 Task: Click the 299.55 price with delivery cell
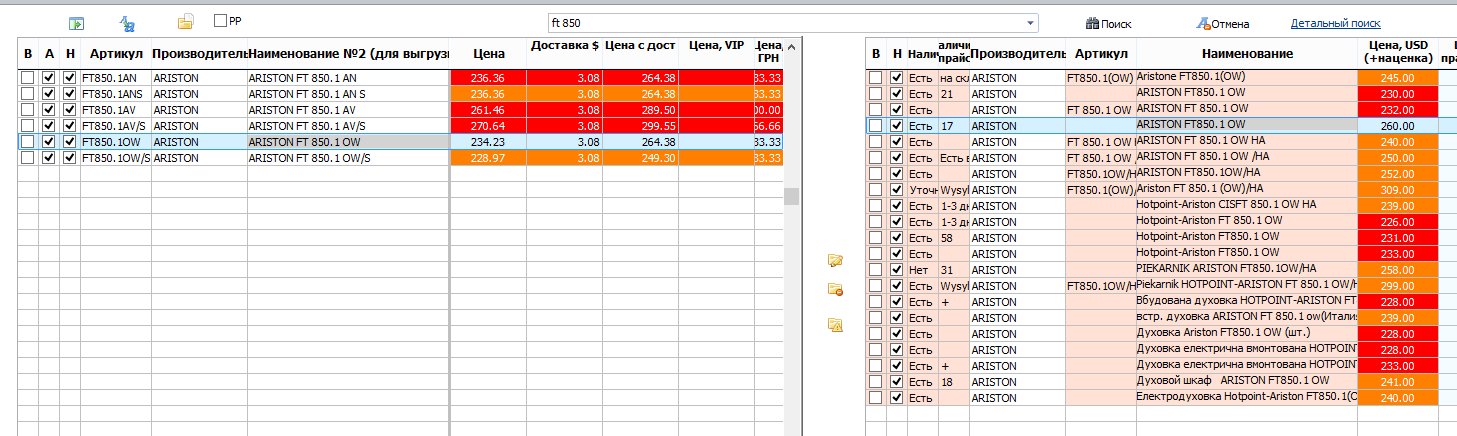click(640, 126)
